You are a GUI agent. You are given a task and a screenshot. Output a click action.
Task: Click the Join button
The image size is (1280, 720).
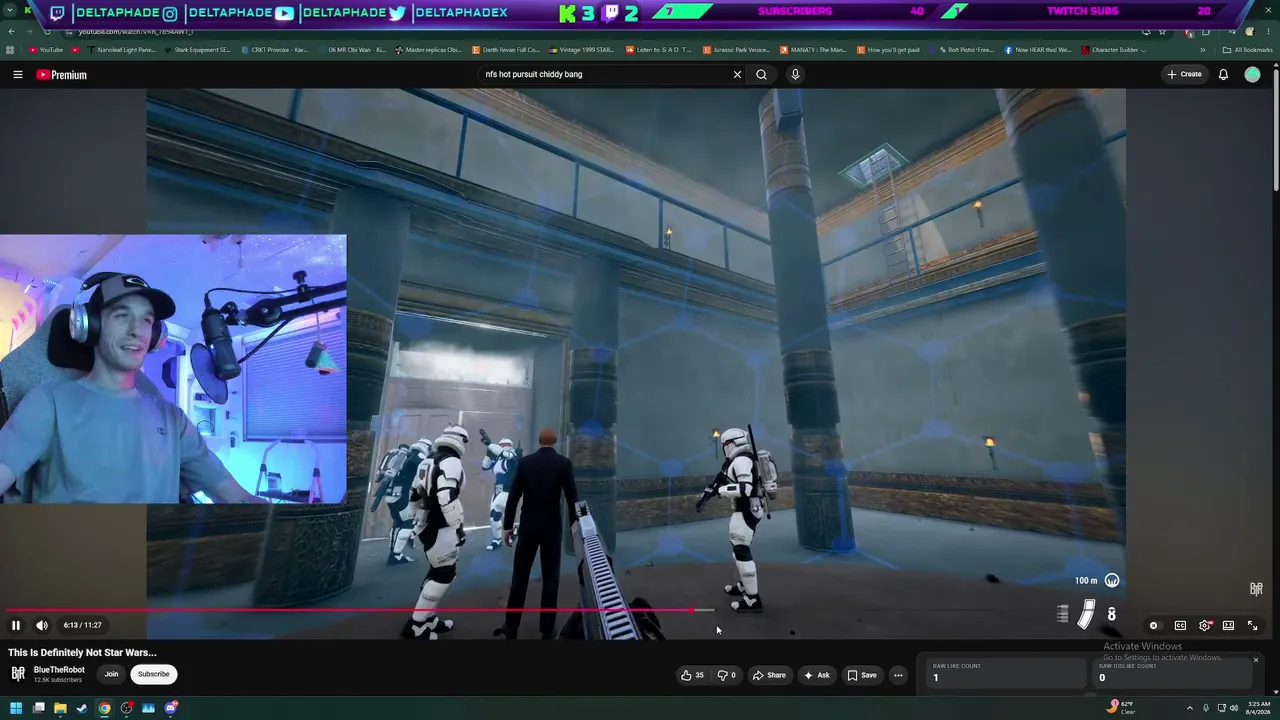click(x=111, y=674)
